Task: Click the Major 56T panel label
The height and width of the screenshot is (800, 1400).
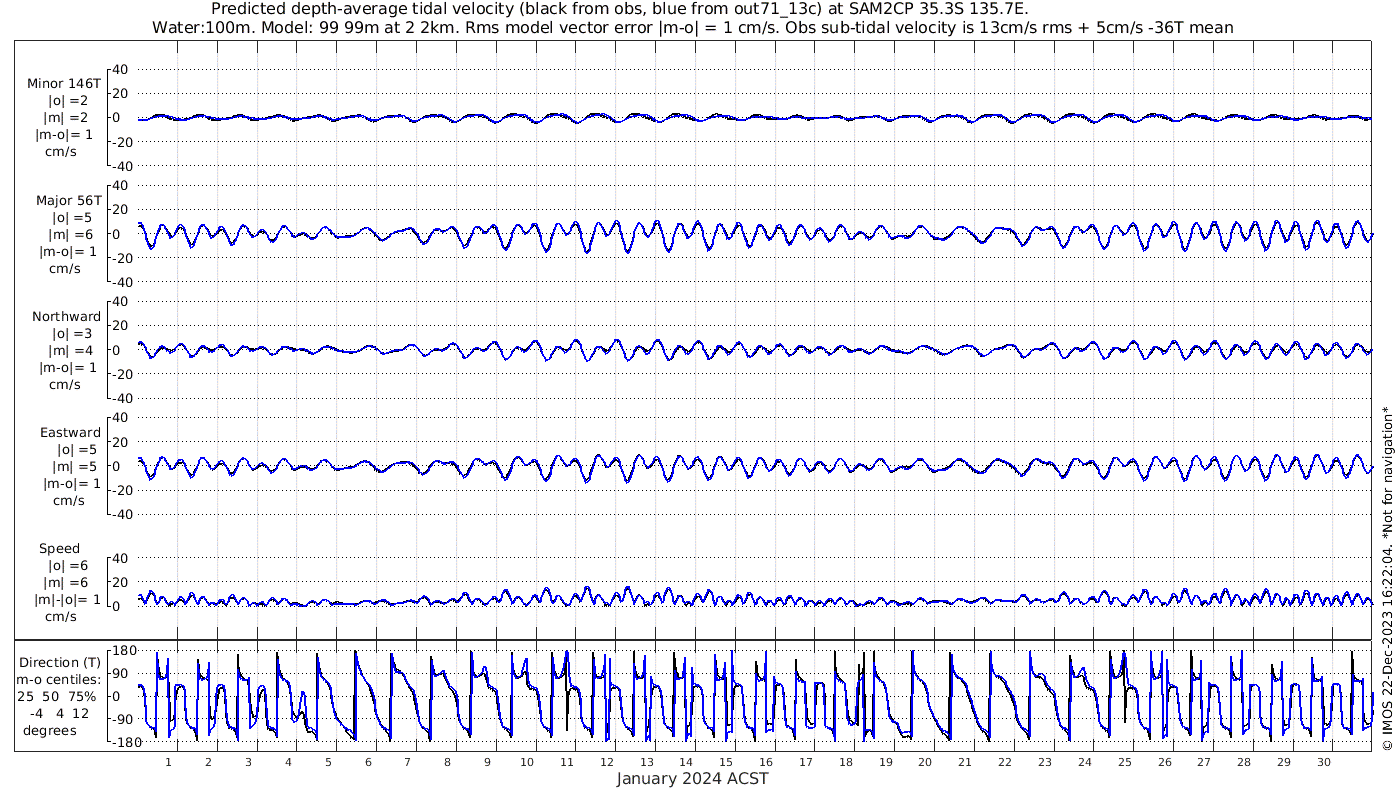Action: 67,200
